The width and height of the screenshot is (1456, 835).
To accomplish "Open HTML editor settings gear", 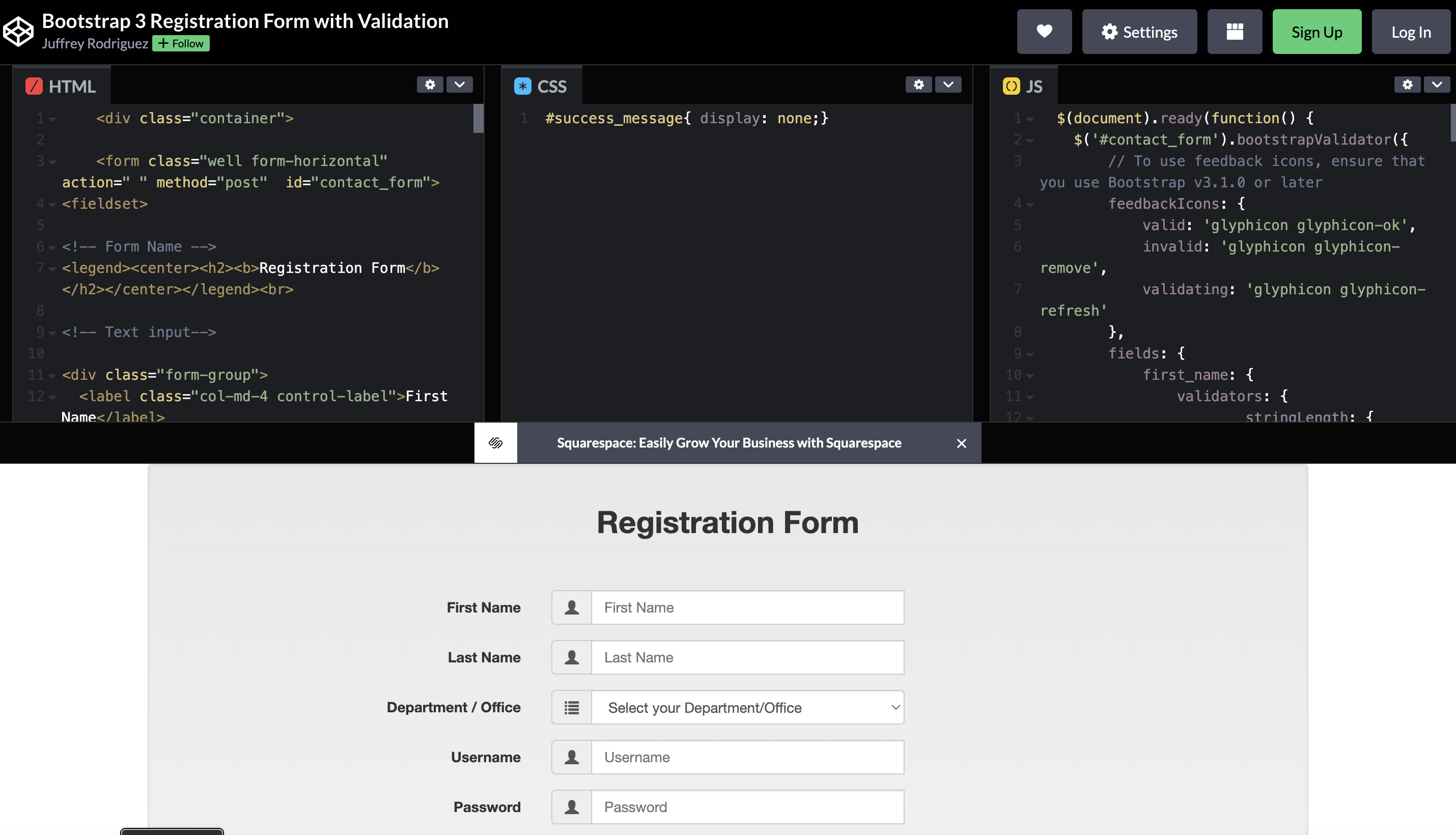I will (x=430, y=85).
